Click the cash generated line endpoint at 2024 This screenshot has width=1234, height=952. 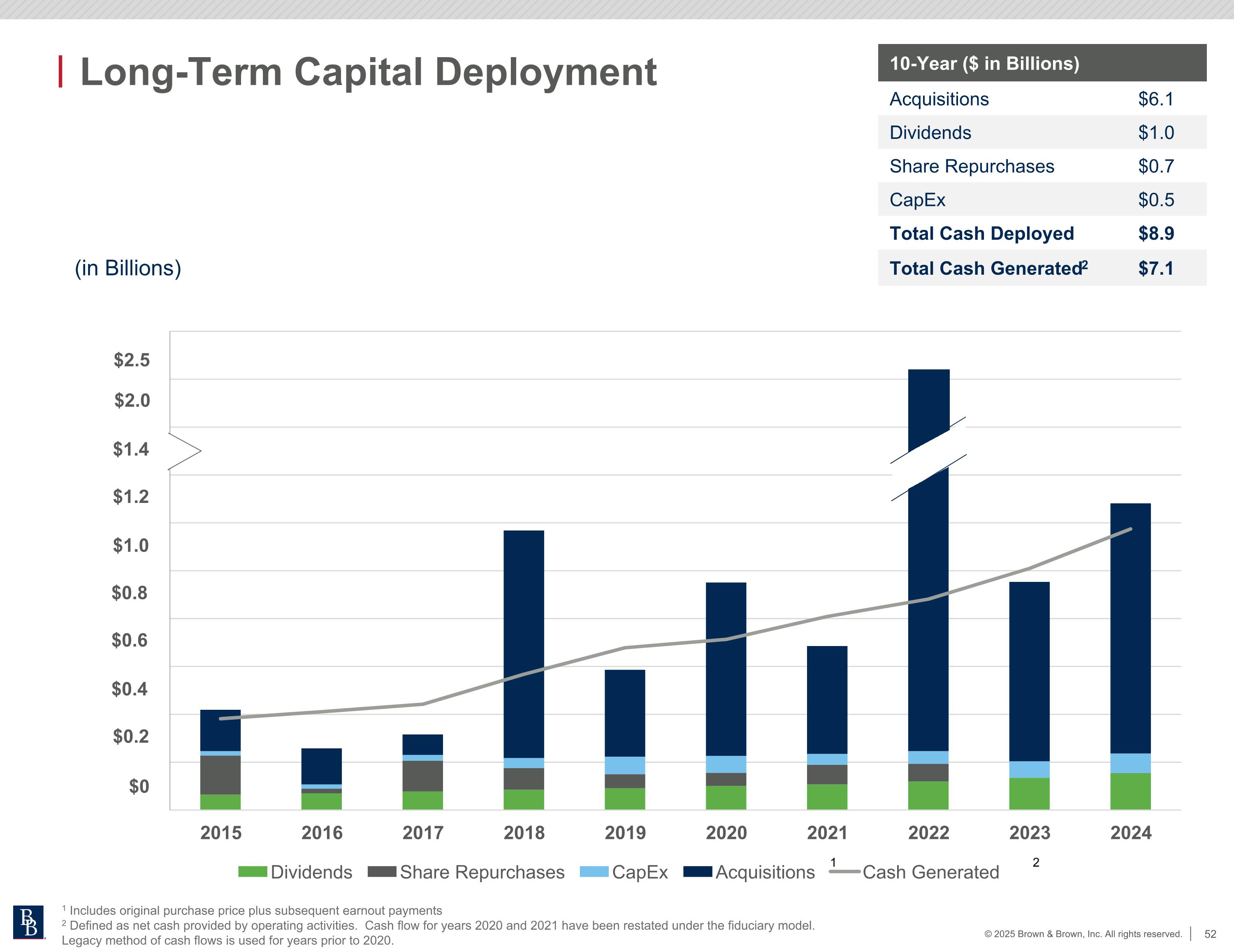(1130, 529)
